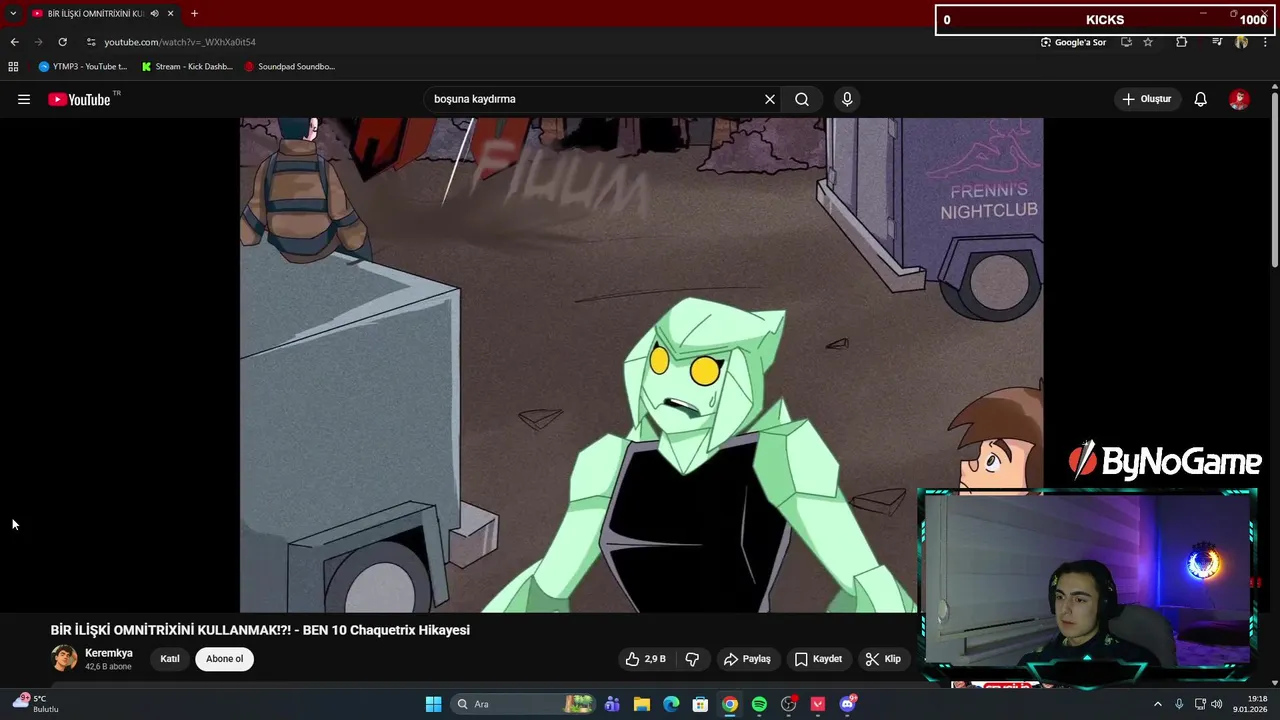Click the Katıl join button

pos(170,659)
